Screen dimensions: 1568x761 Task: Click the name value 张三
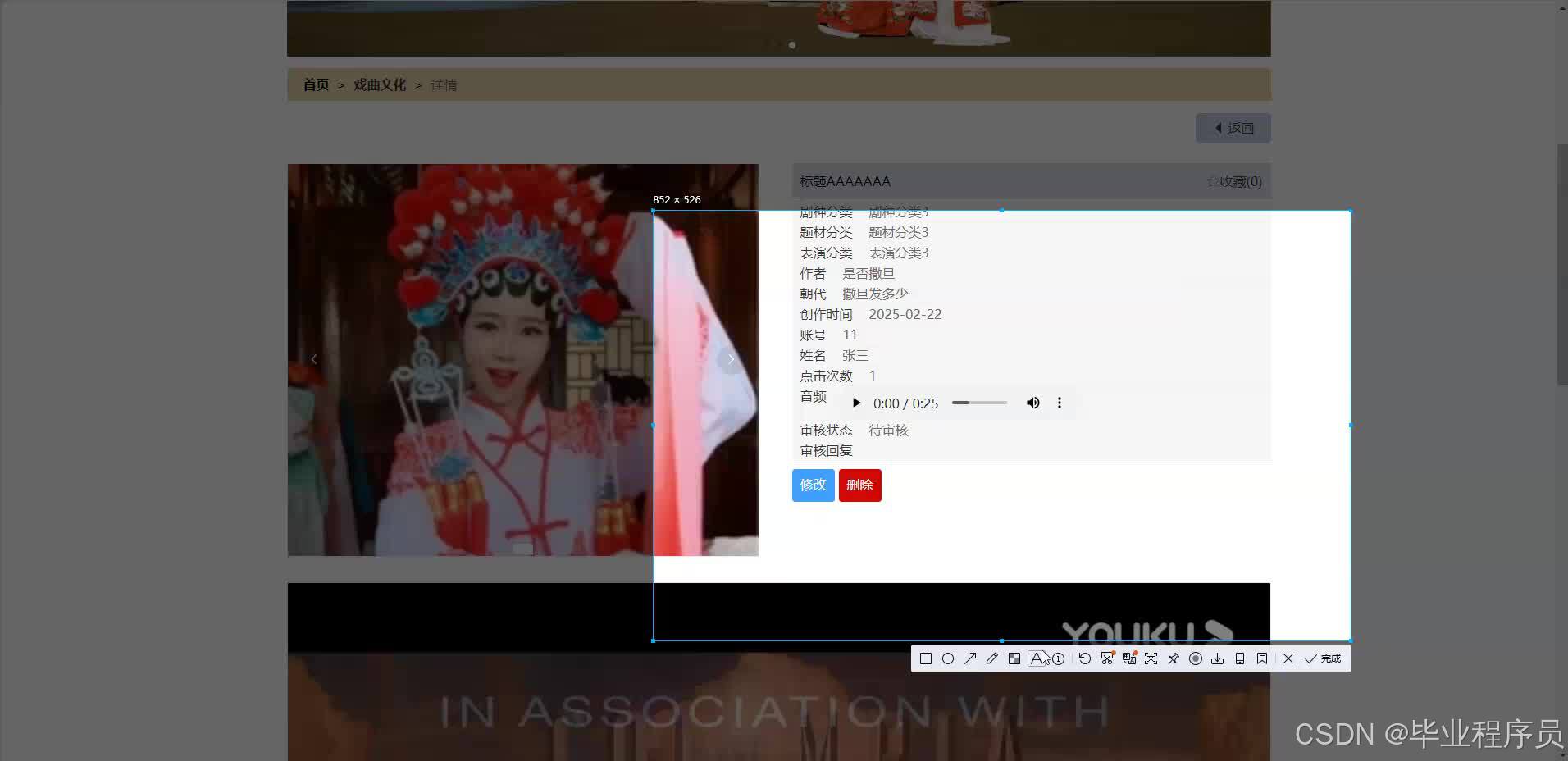855,355
